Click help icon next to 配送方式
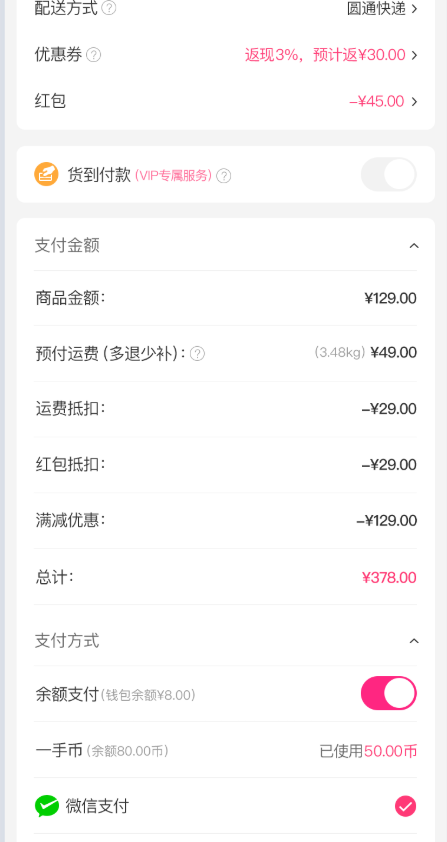Screen dimensions: 447x842 109,8
